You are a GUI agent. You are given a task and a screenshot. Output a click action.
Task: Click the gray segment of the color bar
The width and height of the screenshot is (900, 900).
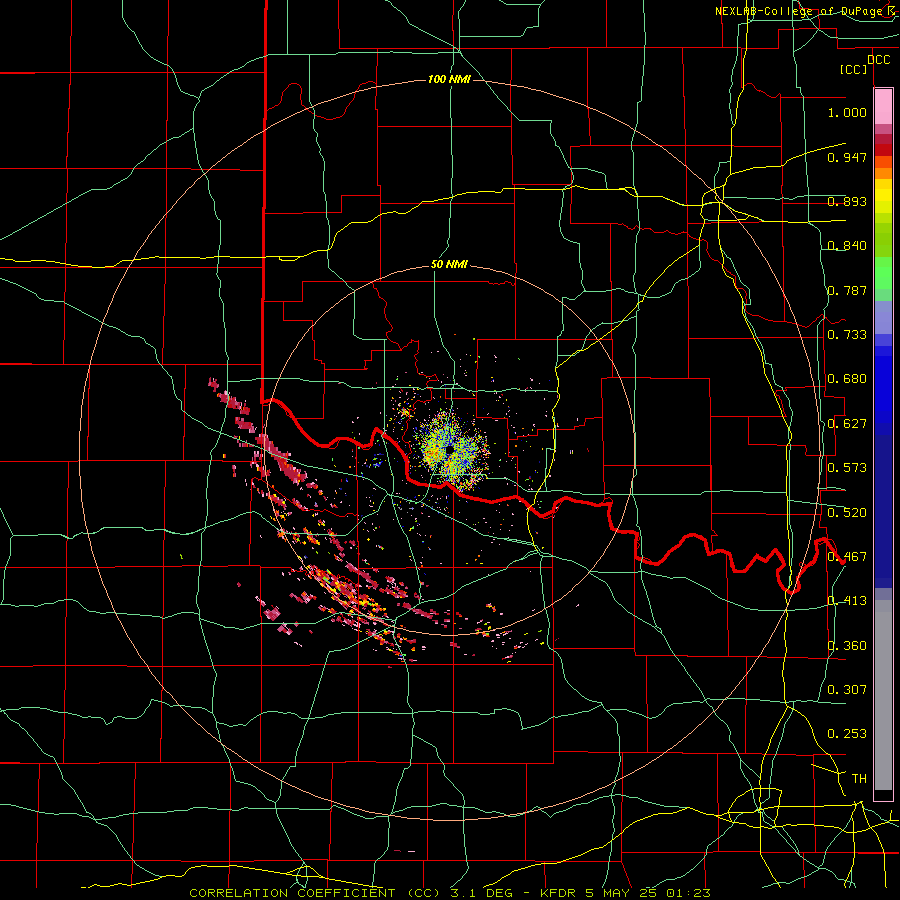(x=883, y=695)
